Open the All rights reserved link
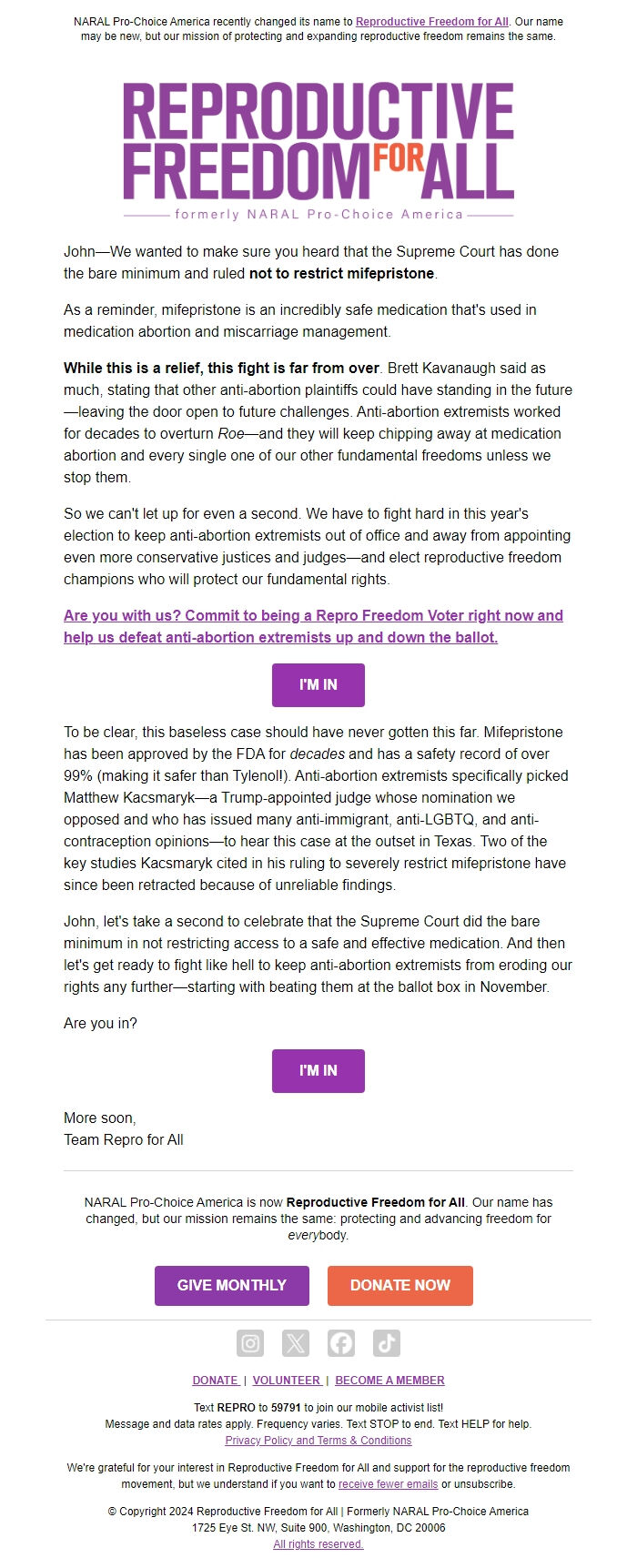 (318, 1543)
